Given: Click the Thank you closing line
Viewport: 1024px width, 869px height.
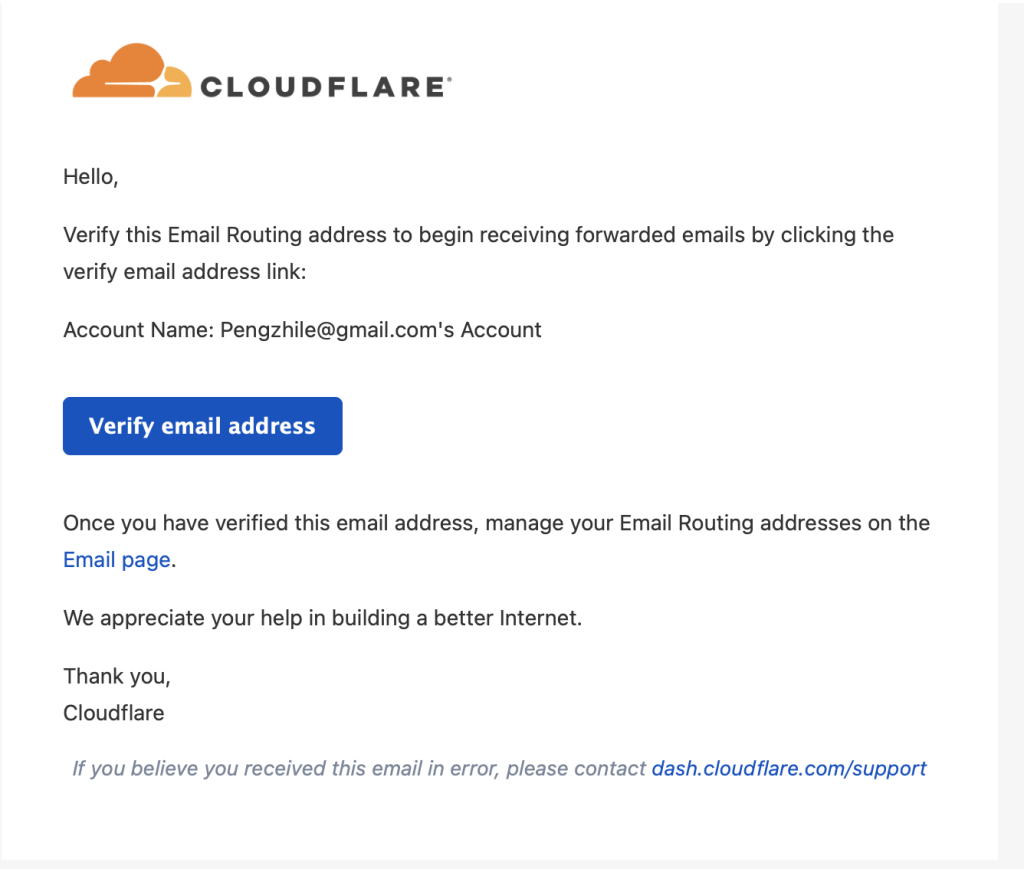Looking at the screenshot, I should 117,676.
